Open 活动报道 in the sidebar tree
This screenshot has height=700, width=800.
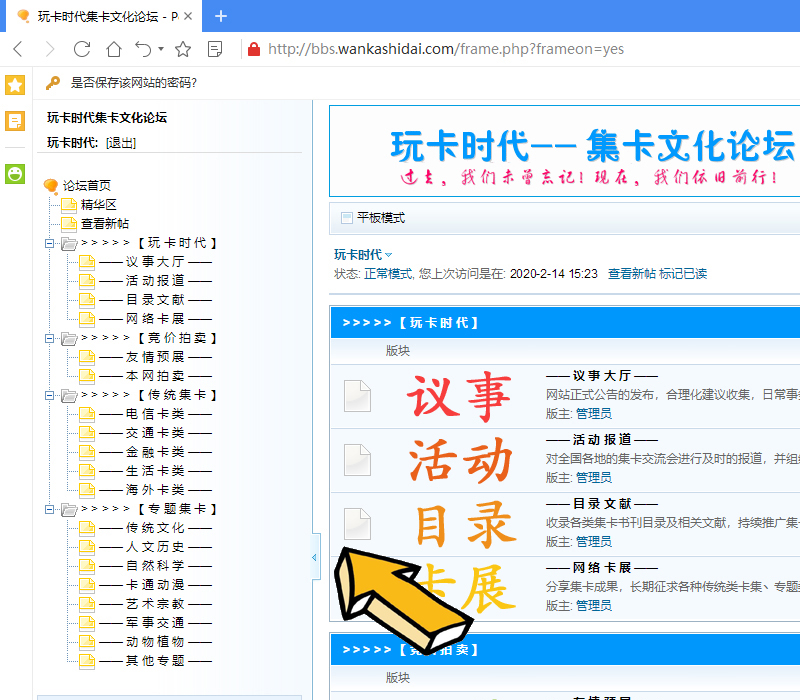click(155, 281)
